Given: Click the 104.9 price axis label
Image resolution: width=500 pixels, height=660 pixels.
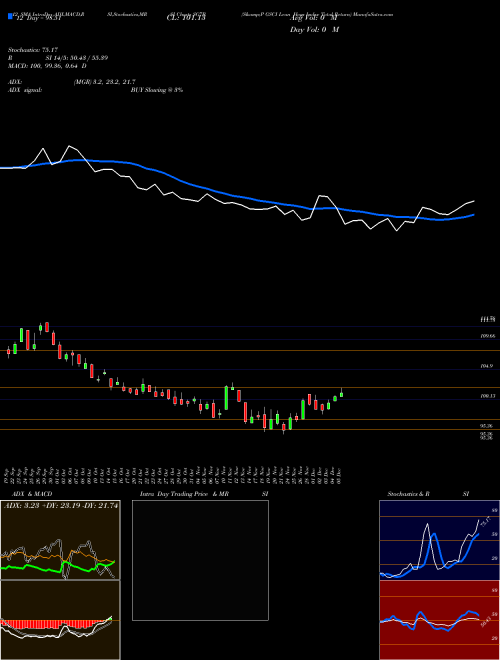Looking at the screenshot, I should coord(486,366).
